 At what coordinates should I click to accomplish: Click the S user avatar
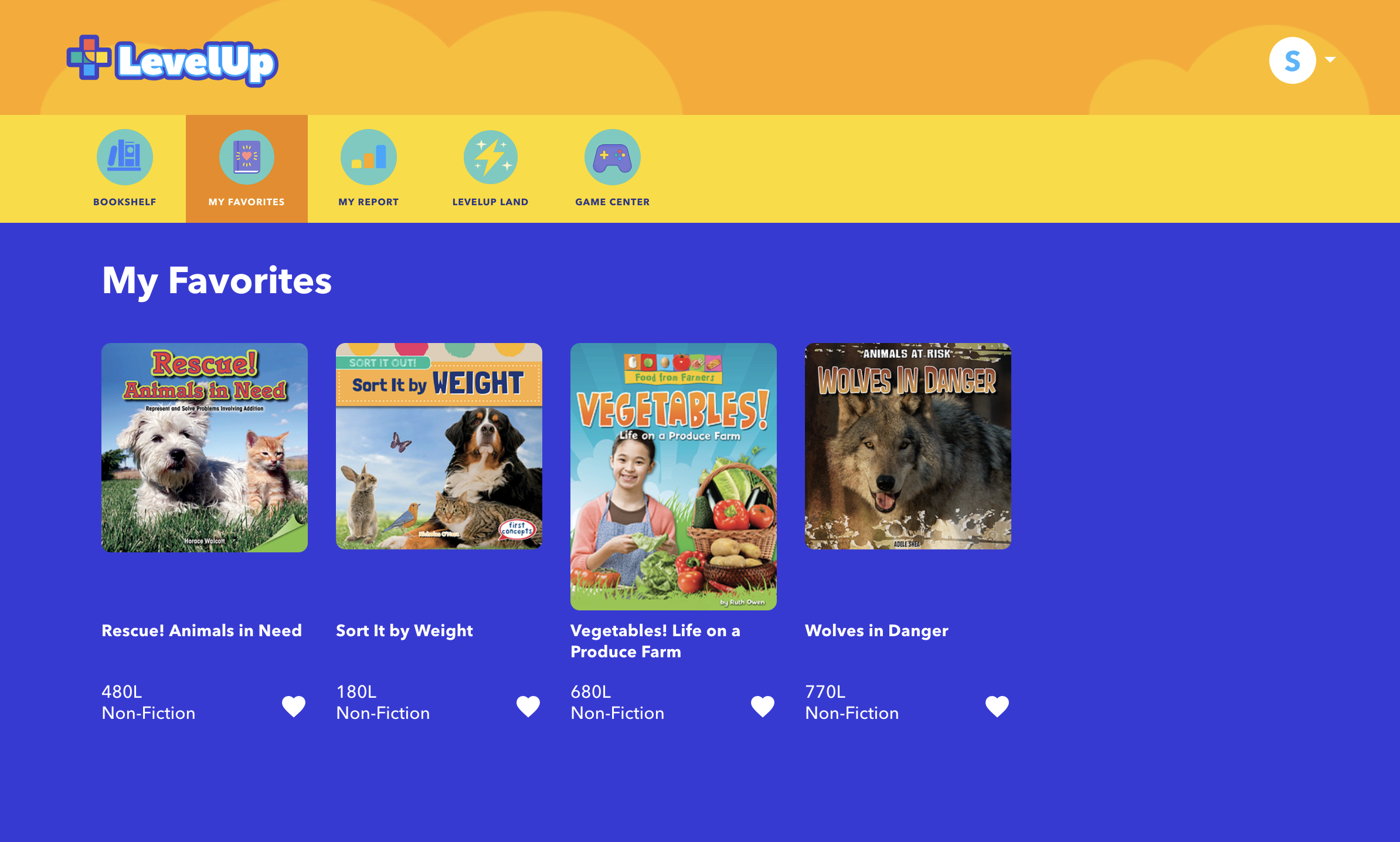click(x=1292, y=60)
